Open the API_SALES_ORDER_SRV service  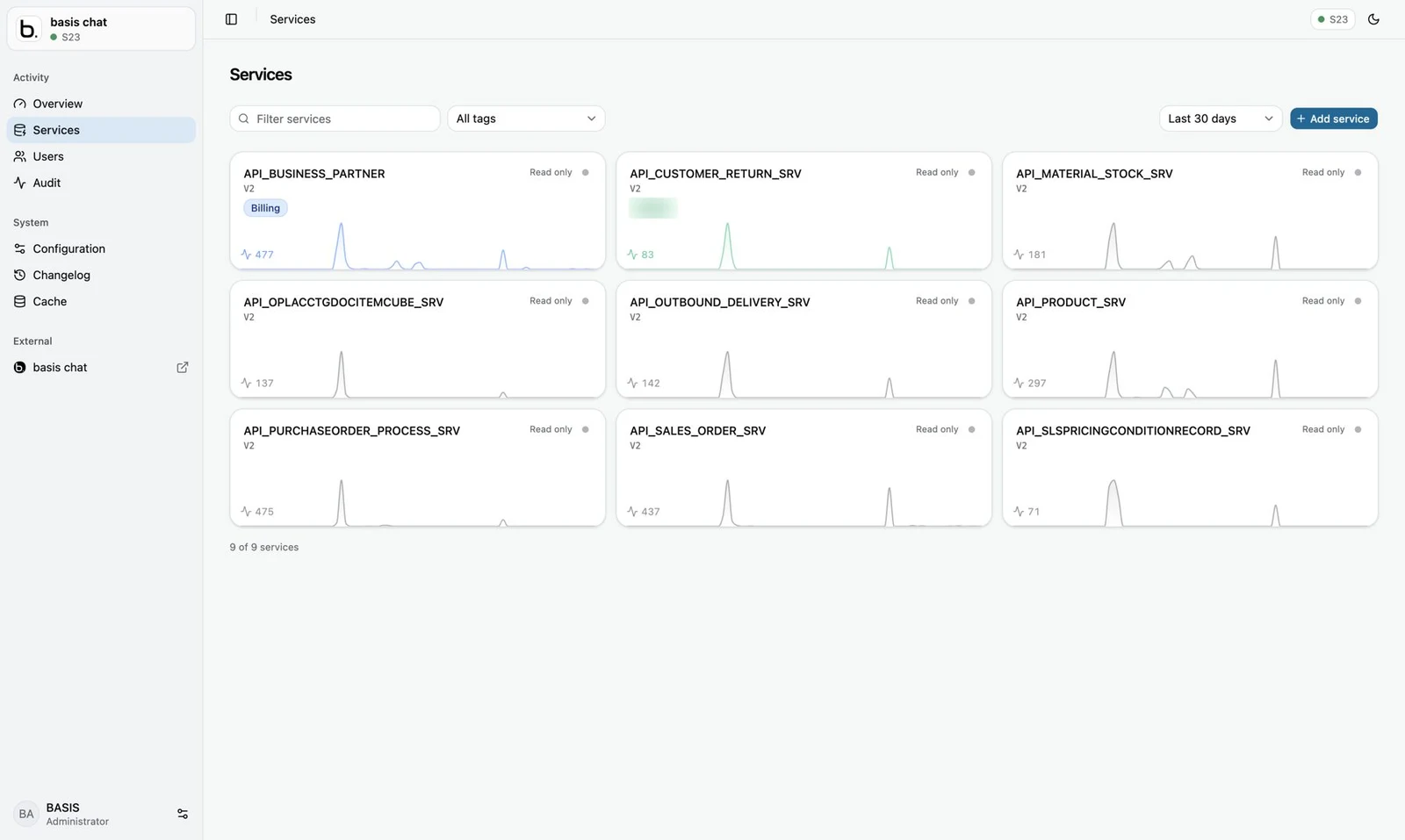(x=803, y=468)
